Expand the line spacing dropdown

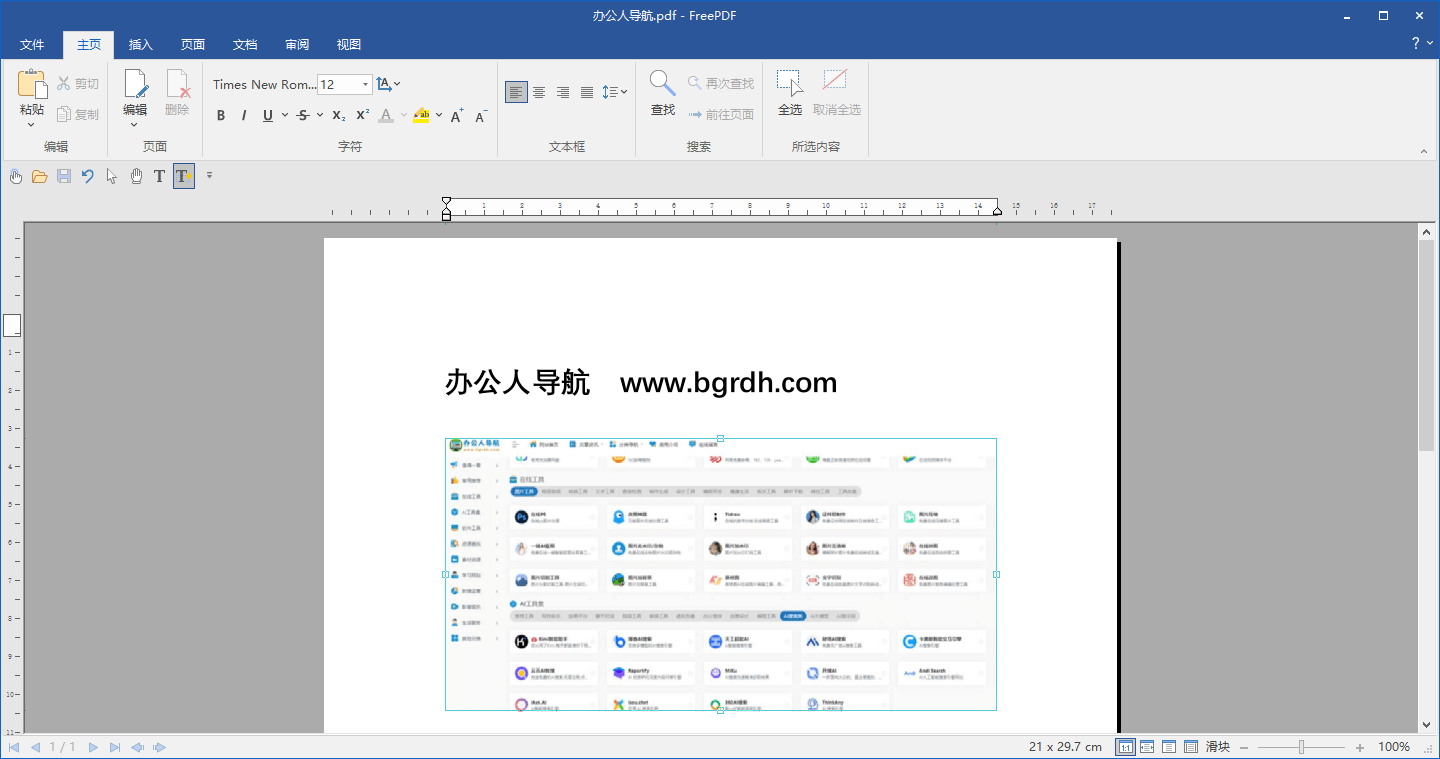(624, 92)
